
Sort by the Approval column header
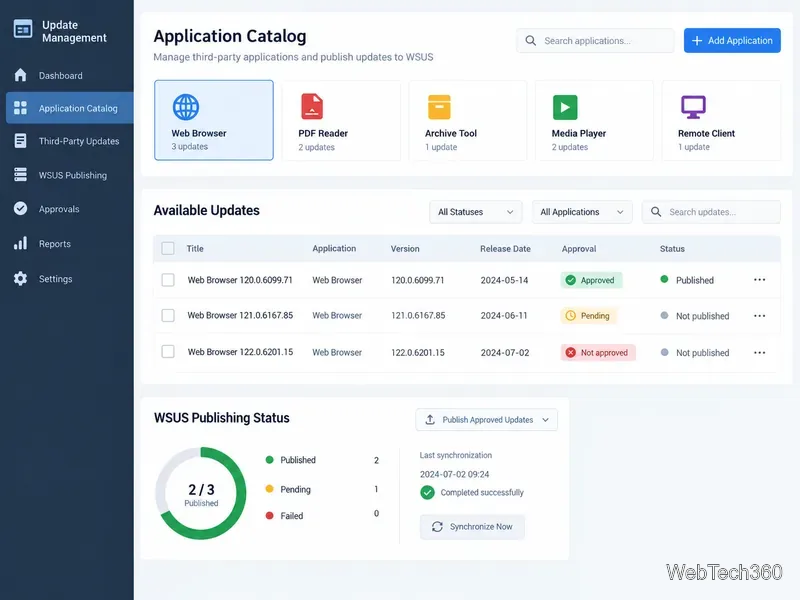[579, 248]
